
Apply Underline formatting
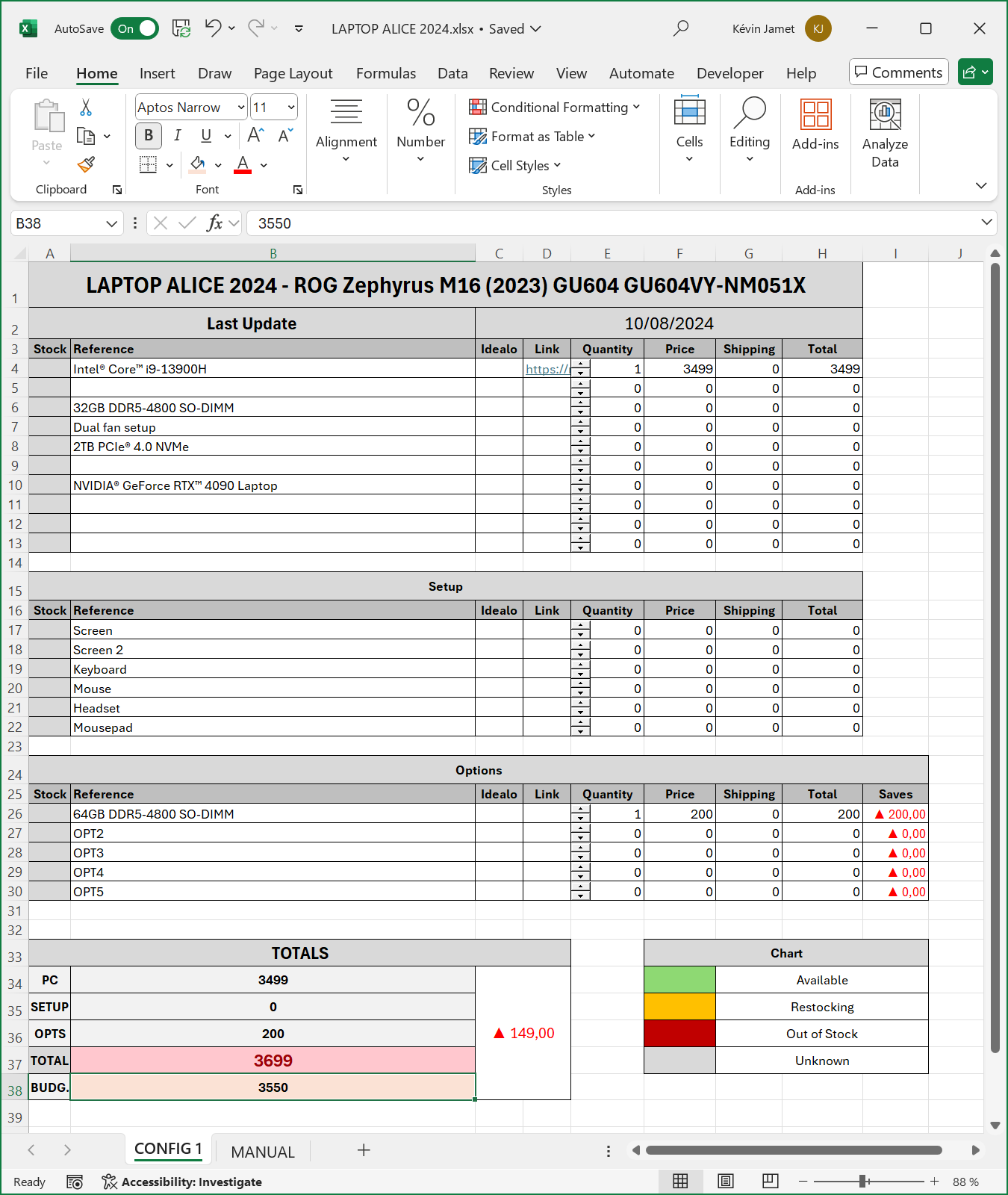pyautogui.click(x=206, y=135)
